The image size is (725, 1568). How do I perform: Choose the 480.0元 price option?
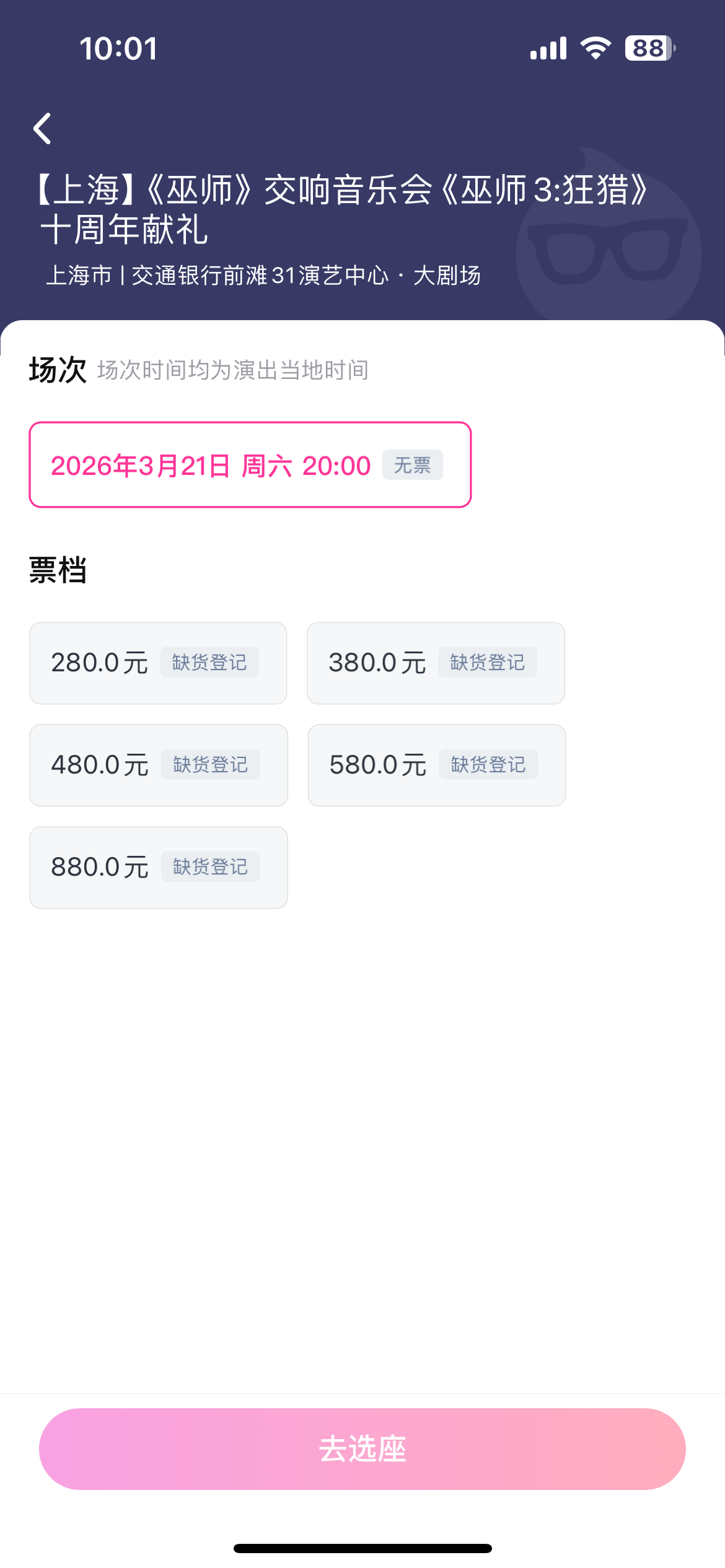(x=99, y=765)
